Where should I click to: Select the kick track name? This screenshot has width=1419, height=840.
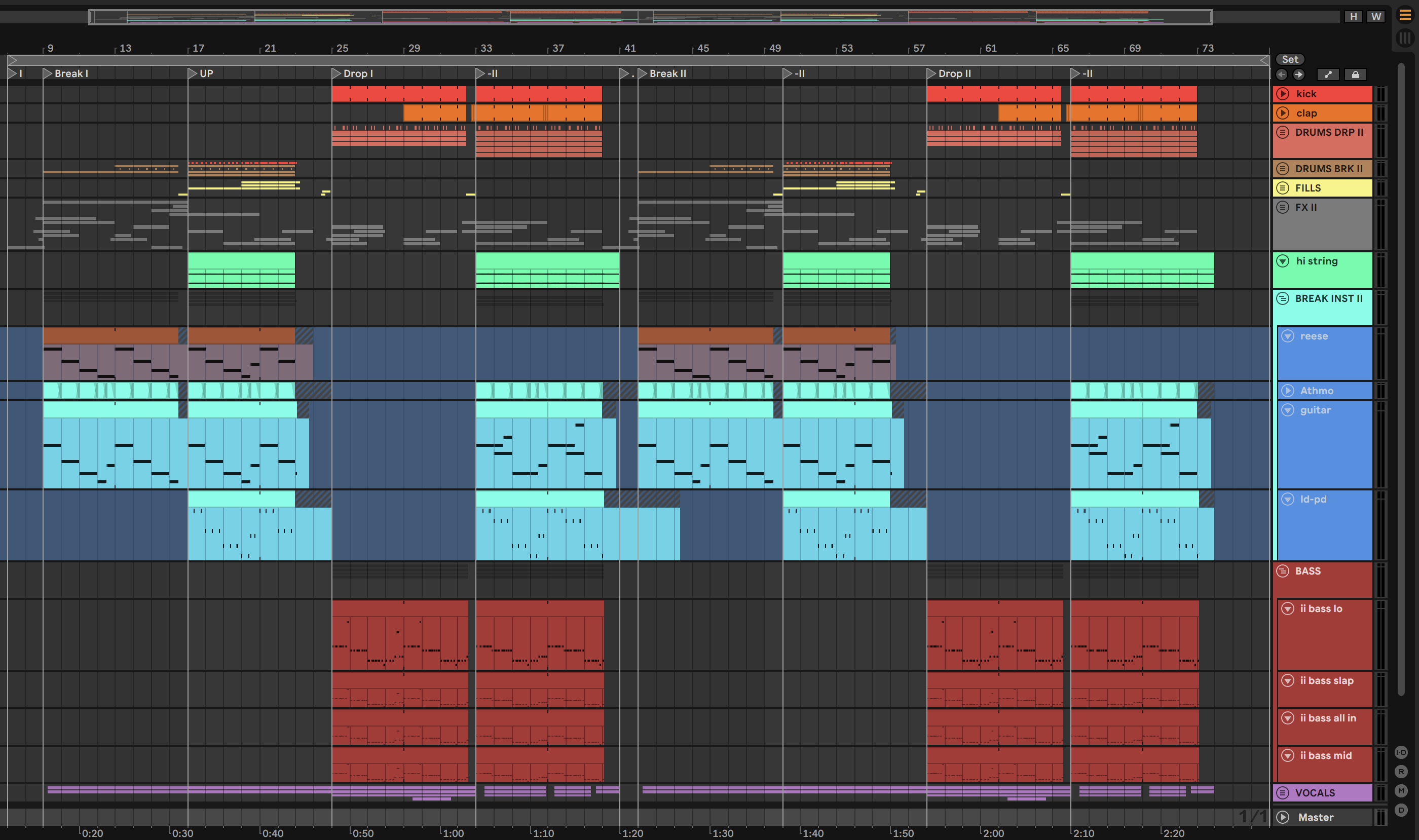click(1306, 94)
